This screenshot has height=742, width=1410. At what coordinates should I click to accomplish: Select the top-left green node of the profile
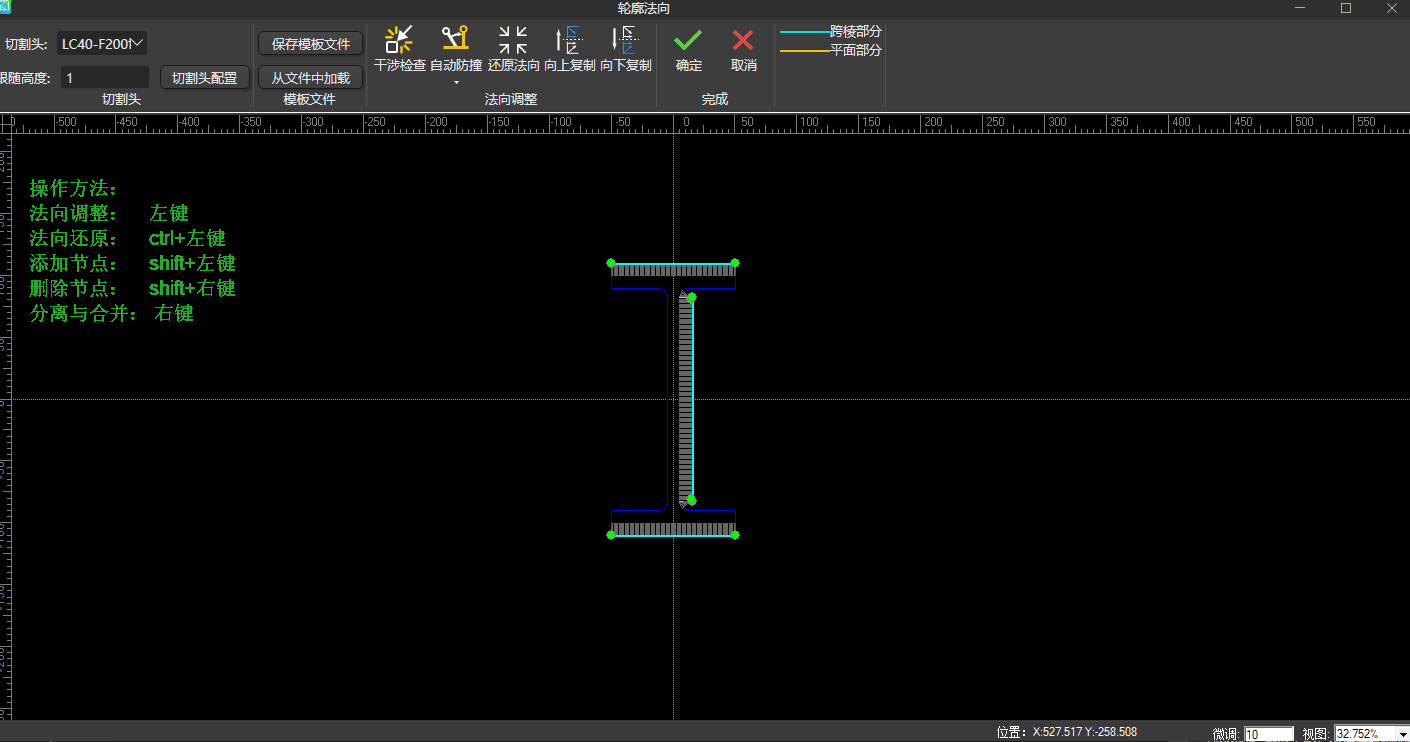point(612,263)
